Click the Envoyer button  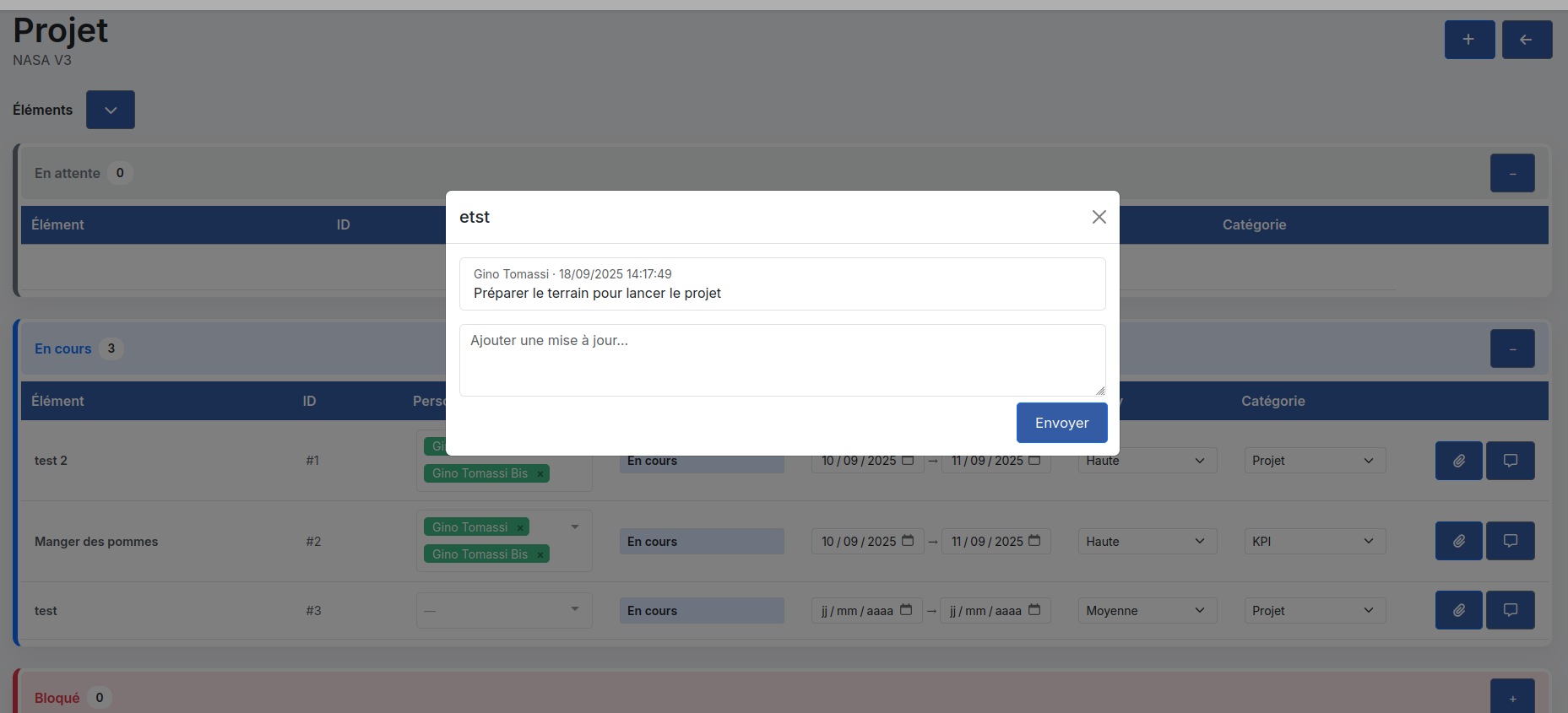(x=1061, y=423)
